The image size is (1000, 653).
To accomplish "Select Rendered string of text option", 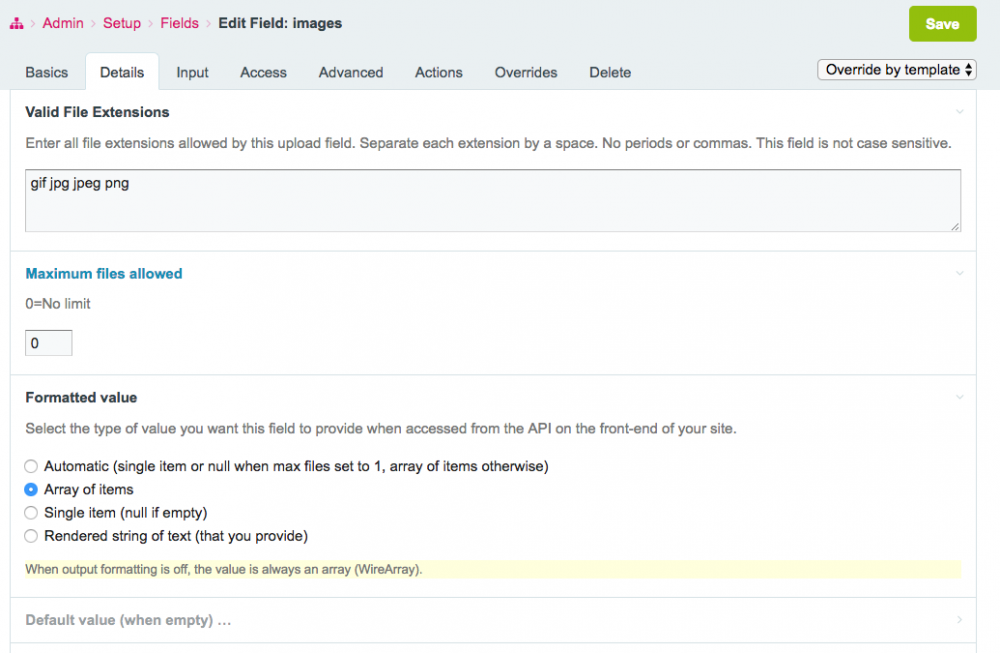I will 31,536.
